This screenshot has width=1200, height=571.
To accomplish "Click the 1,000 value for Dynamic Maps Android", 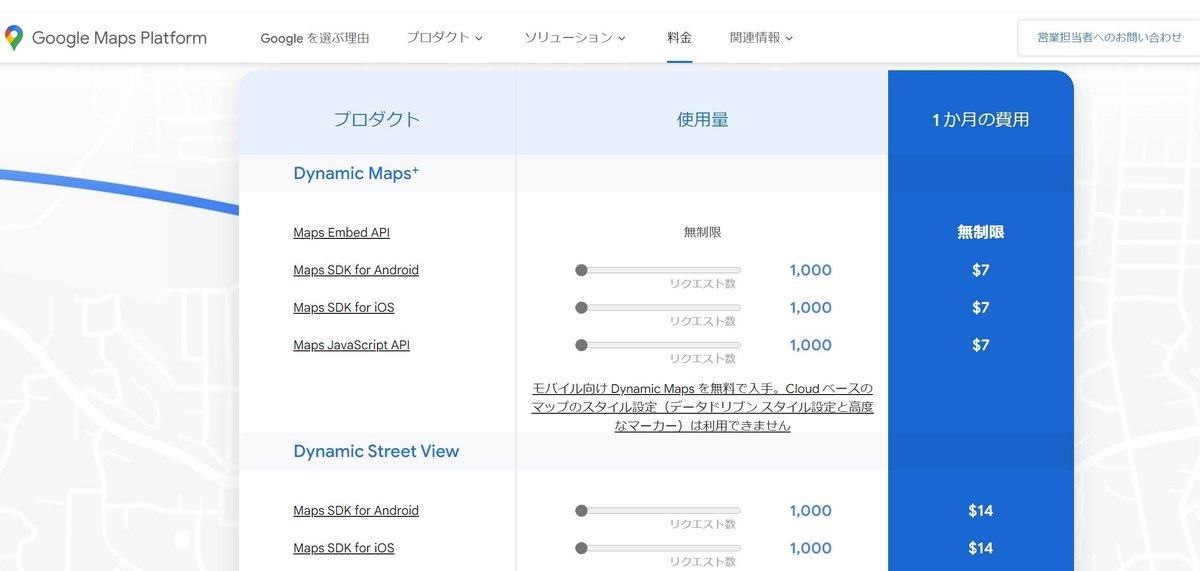I will (x=810, y=270).
